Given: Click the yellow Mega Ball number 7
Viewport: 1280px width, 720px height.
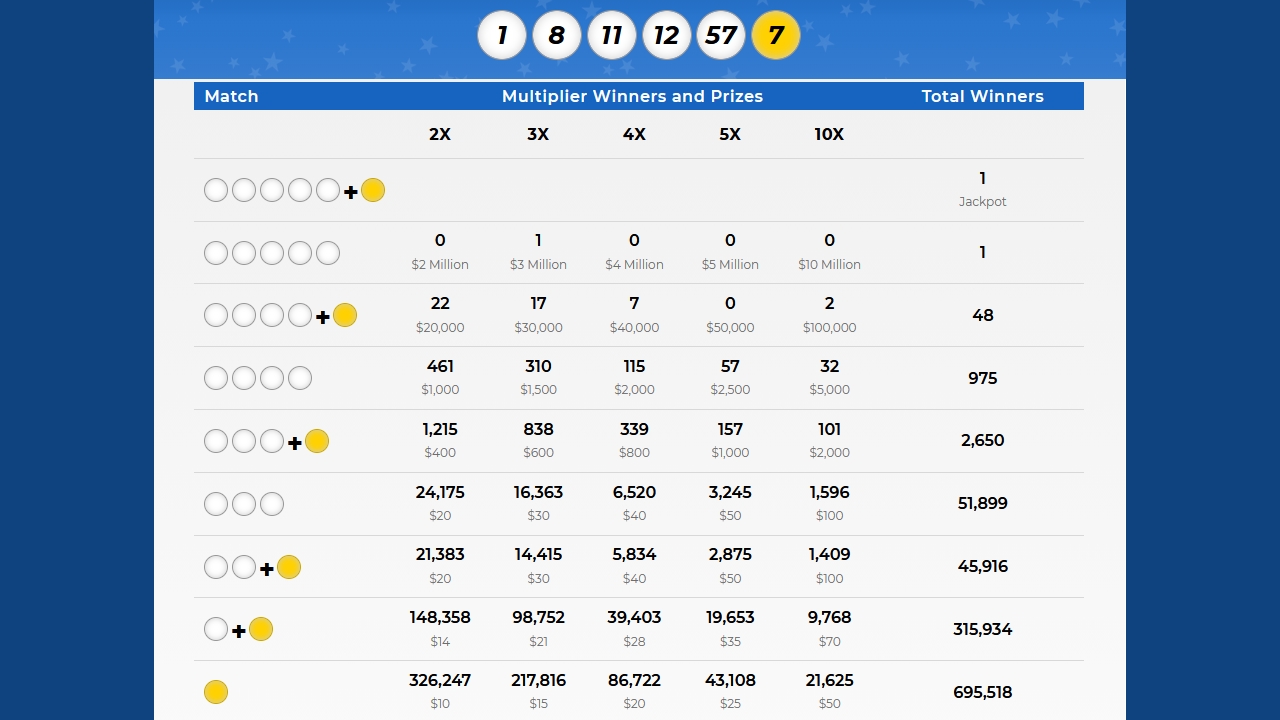Looking at the screenshot, I should coord(776,36).
